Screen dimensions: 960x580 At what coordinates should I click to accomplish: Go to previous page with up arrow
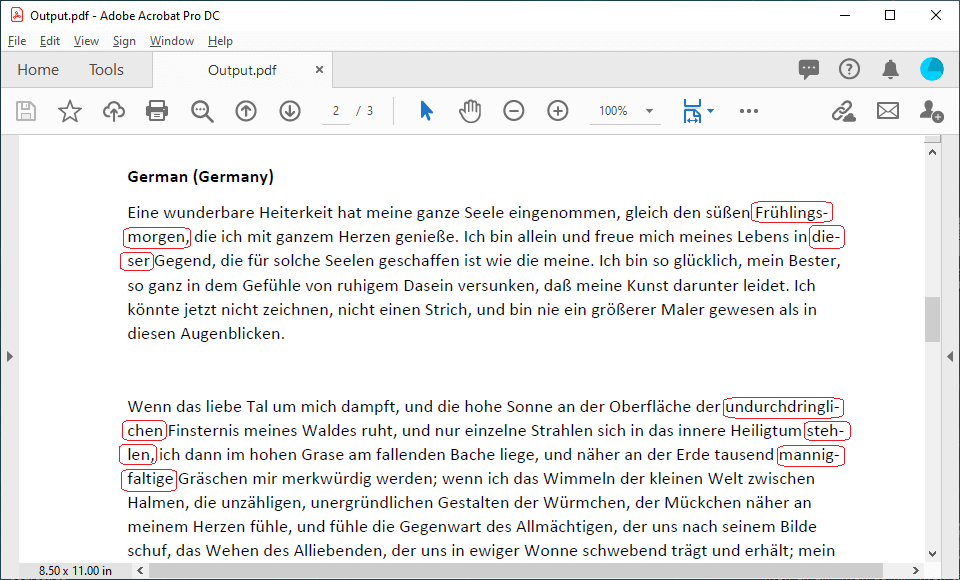[246, 111]
